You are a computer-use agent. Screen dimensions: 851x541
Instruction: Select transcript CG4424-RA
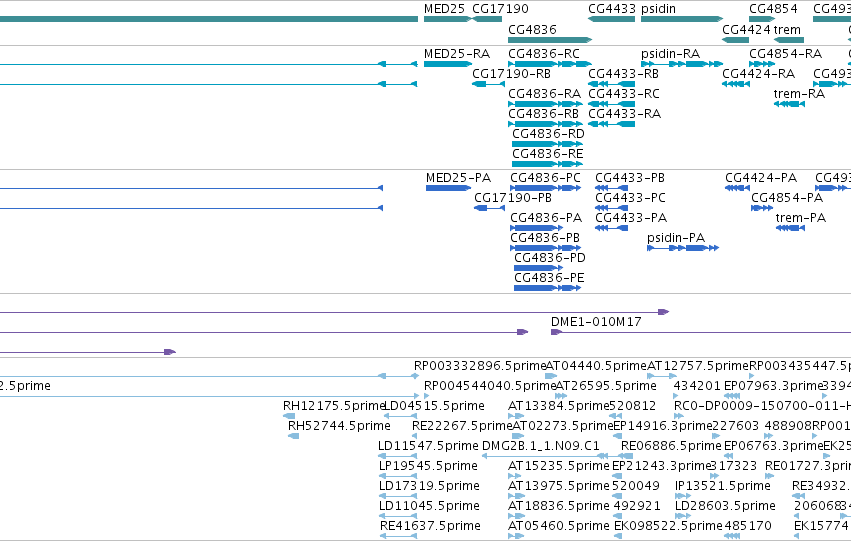(735, 84)
